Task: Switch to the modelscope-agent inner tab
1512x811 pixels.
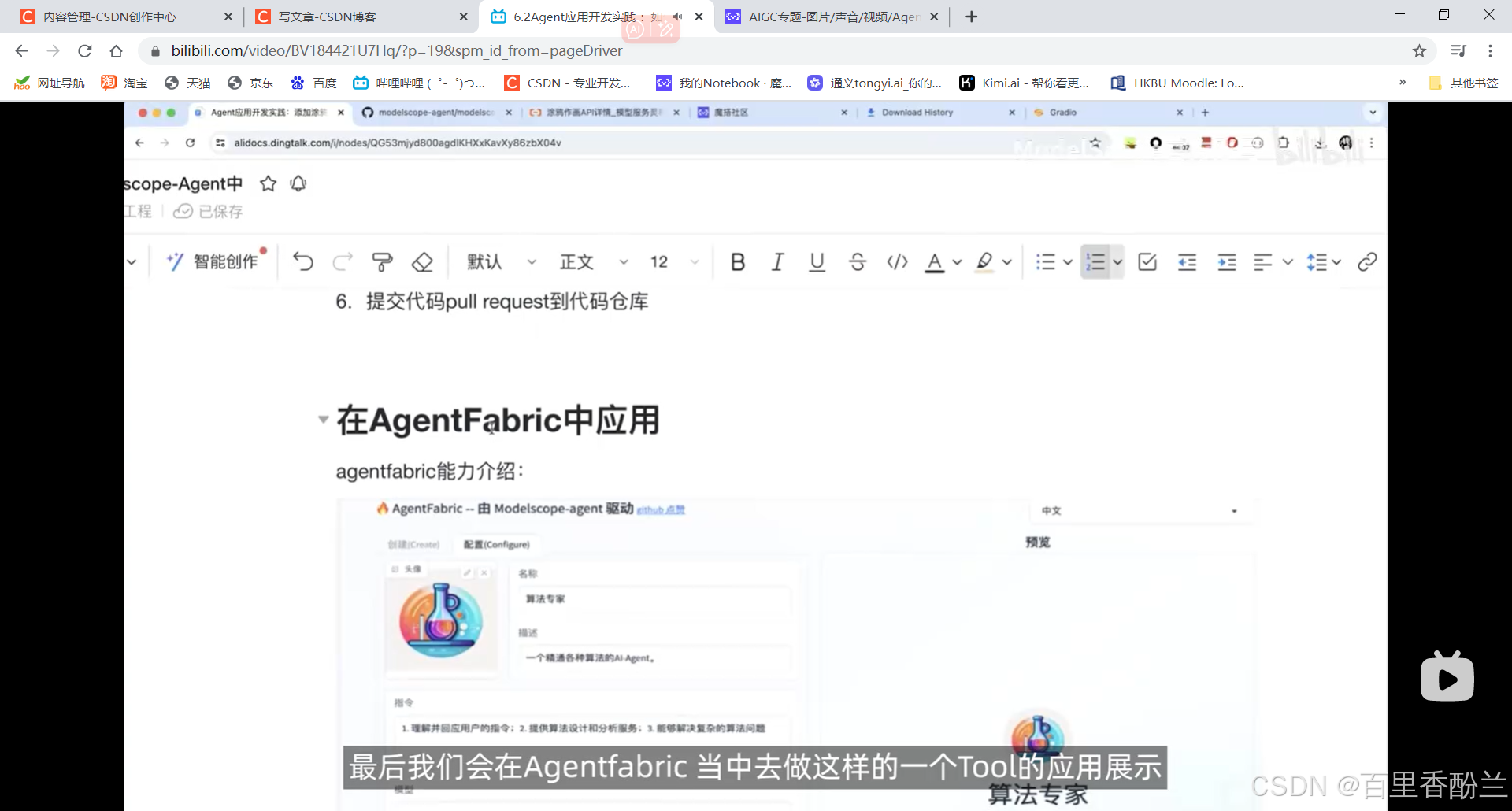Action: (x=434, y=113)
